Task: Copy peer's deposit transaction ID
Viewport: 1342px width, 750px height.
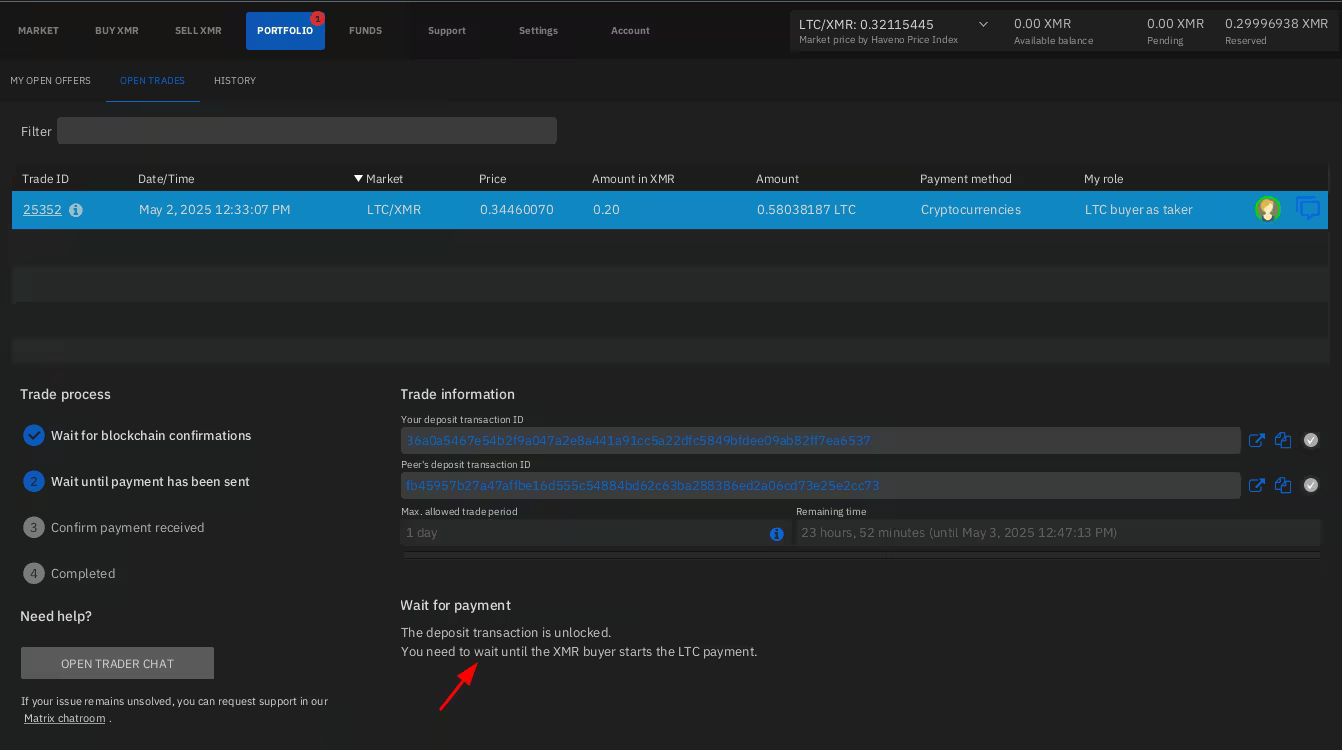Action: (1283, 485)
